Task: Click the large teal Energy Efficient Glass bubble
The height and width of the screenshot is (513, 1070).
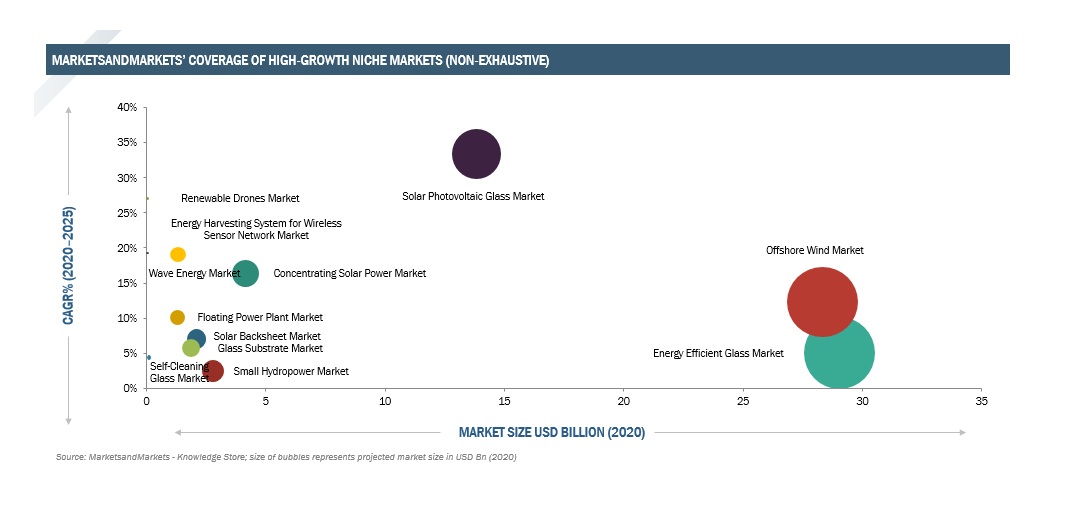Action: (x=840, y=353)
